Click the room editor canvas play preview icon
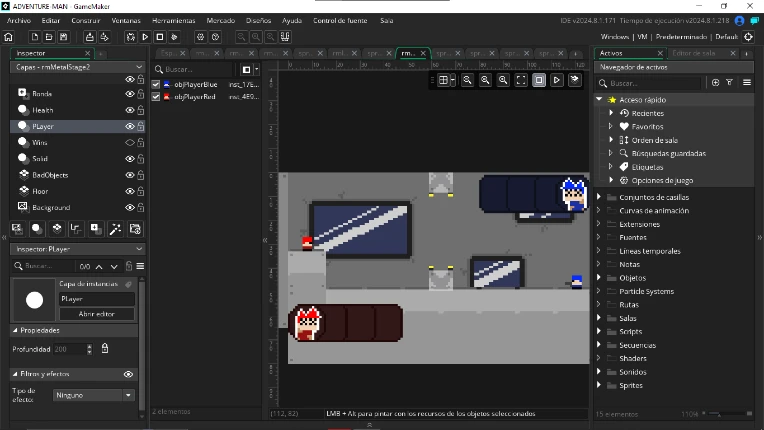This screenshot has width=764, height=430. [x=556, y=80]
